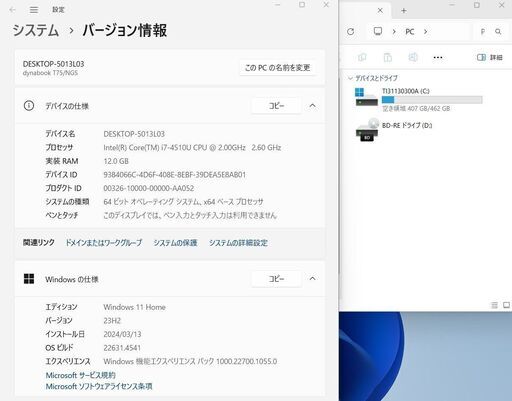Select the TI31130300A (C:) drive
The width and height of the screenshot is (512, 401).
pyautogui.click(x=419, y=99)
